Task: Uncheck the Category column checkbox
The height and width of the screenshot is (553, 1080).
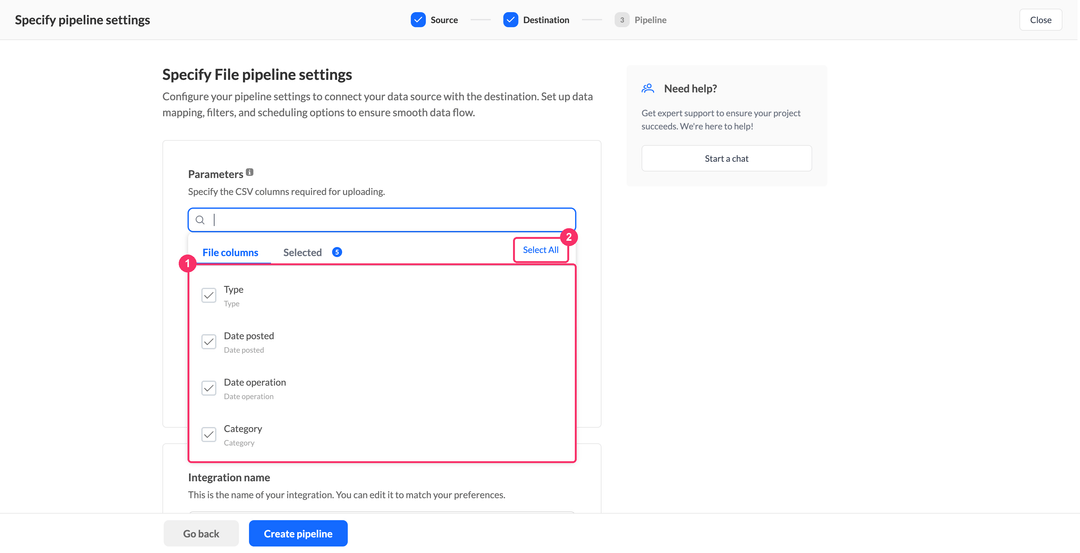Action: [209, 435]
